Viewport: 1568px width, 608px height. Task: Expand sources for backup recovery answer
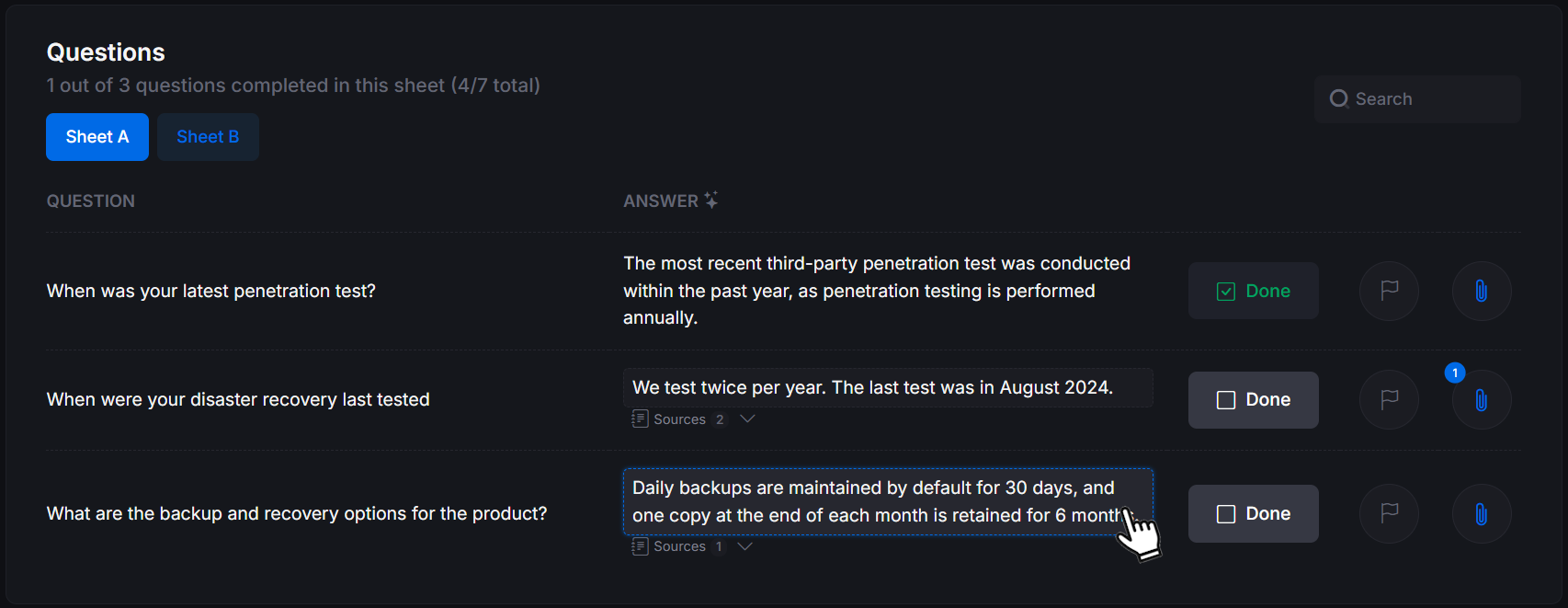point(745,546)
